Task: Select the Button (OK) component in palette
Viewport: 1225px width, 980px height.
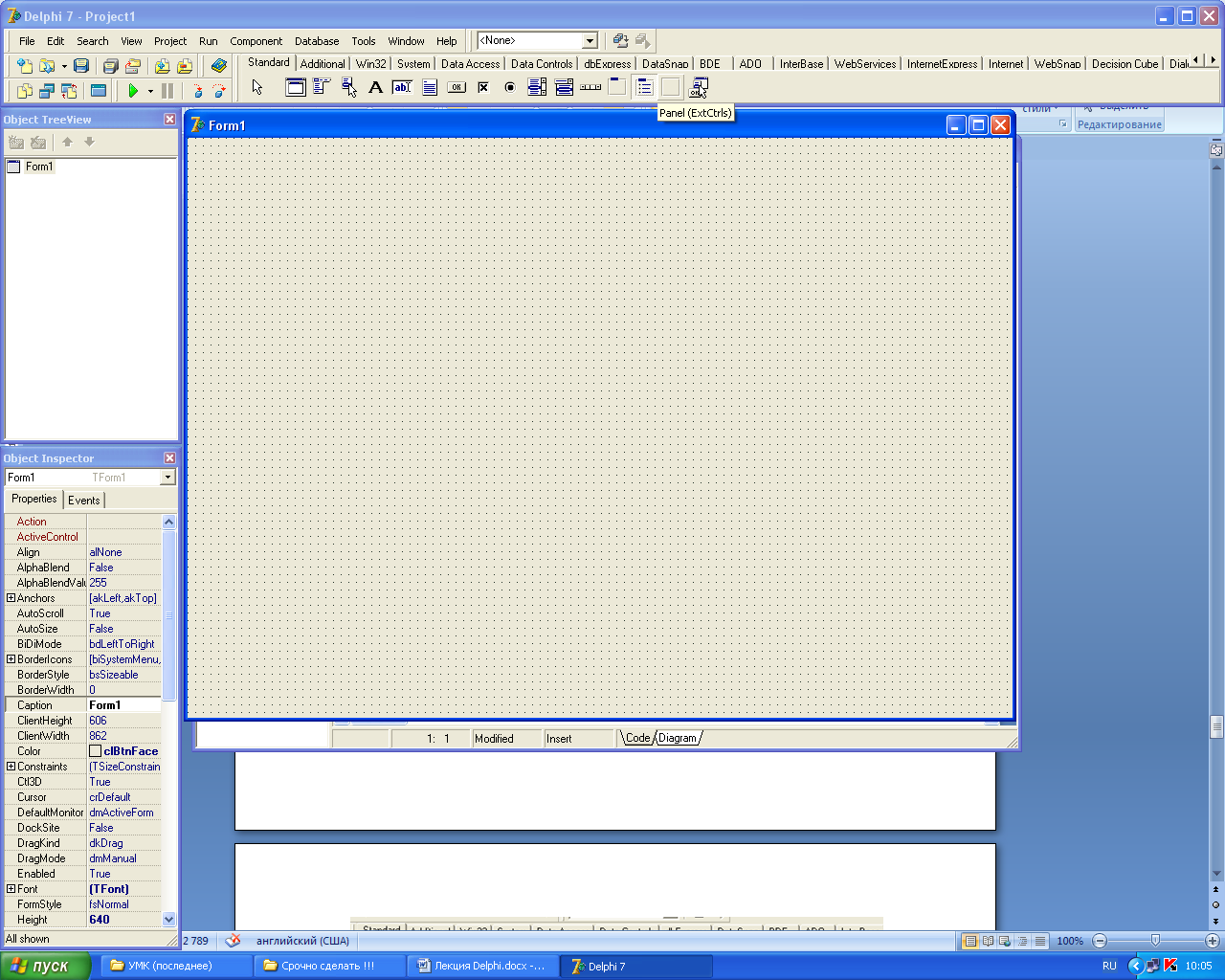Action: point(457,87)
